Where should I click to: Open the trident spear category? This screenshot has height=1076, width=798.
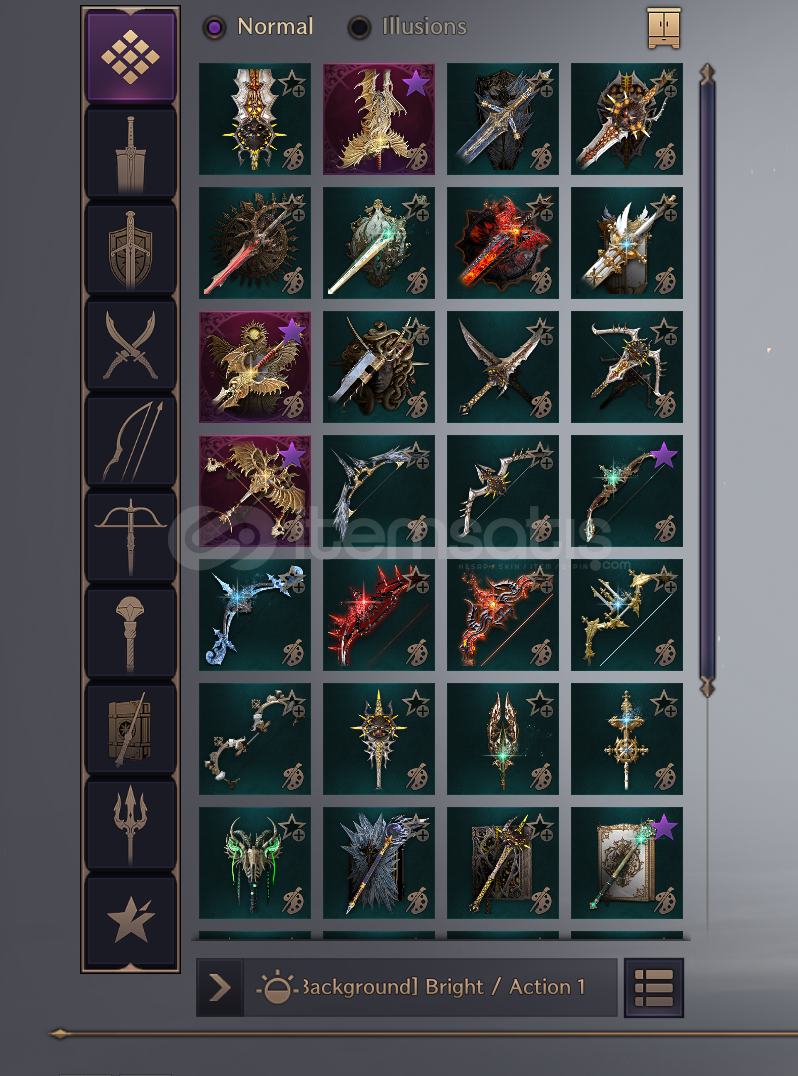[x=130, y=825]
